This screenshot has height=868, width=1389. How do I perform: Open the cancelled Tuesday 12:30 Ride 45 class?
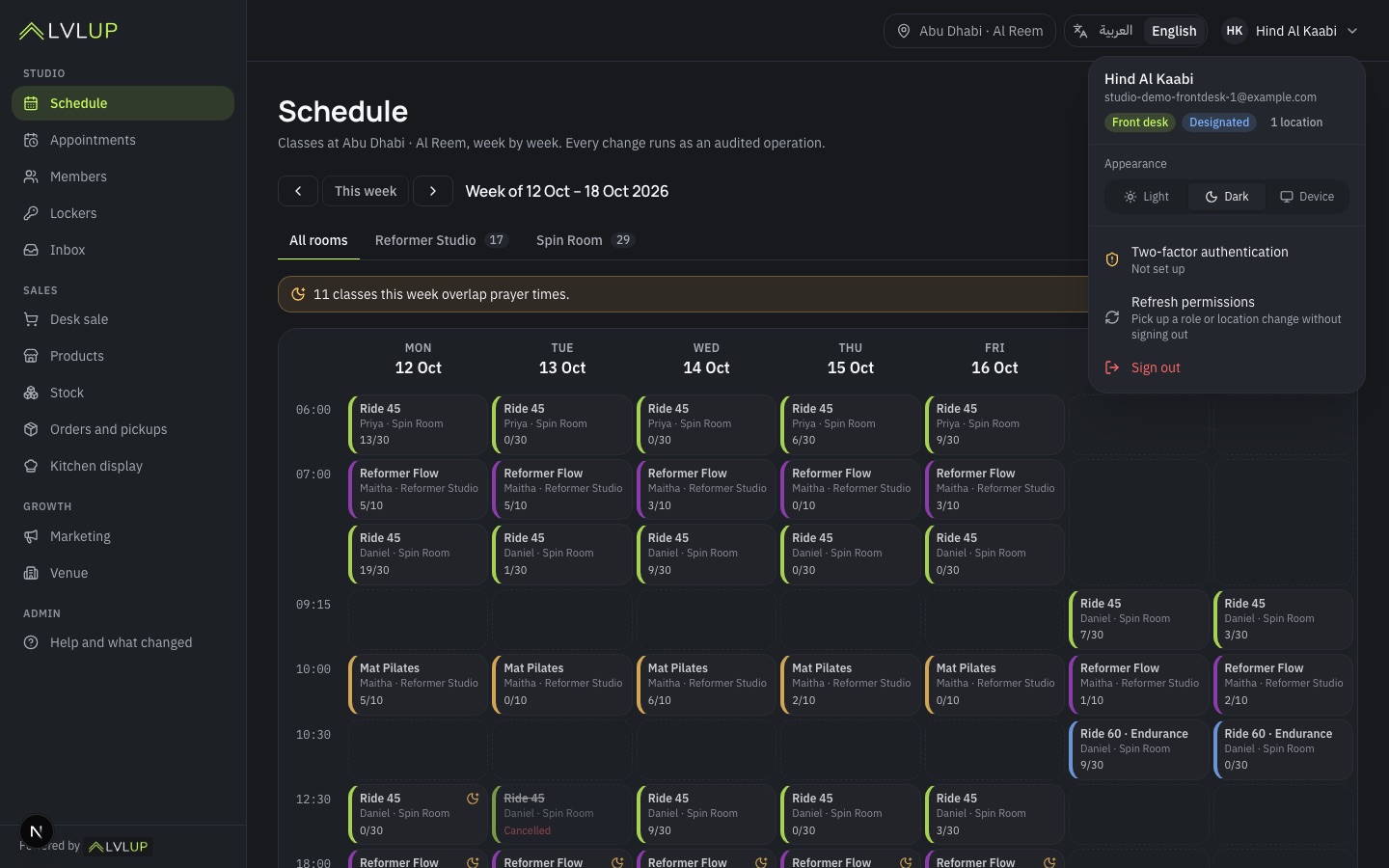(562, 814)
